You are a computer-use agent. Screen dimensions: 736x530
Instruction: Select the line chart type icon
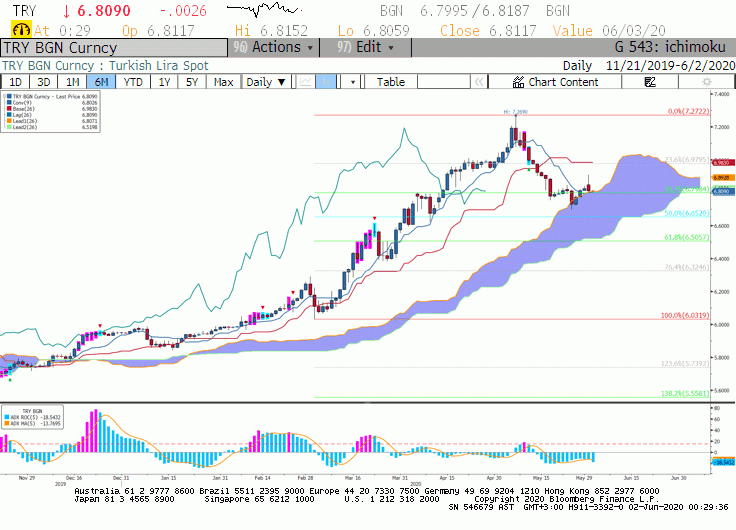click(305, 82)
